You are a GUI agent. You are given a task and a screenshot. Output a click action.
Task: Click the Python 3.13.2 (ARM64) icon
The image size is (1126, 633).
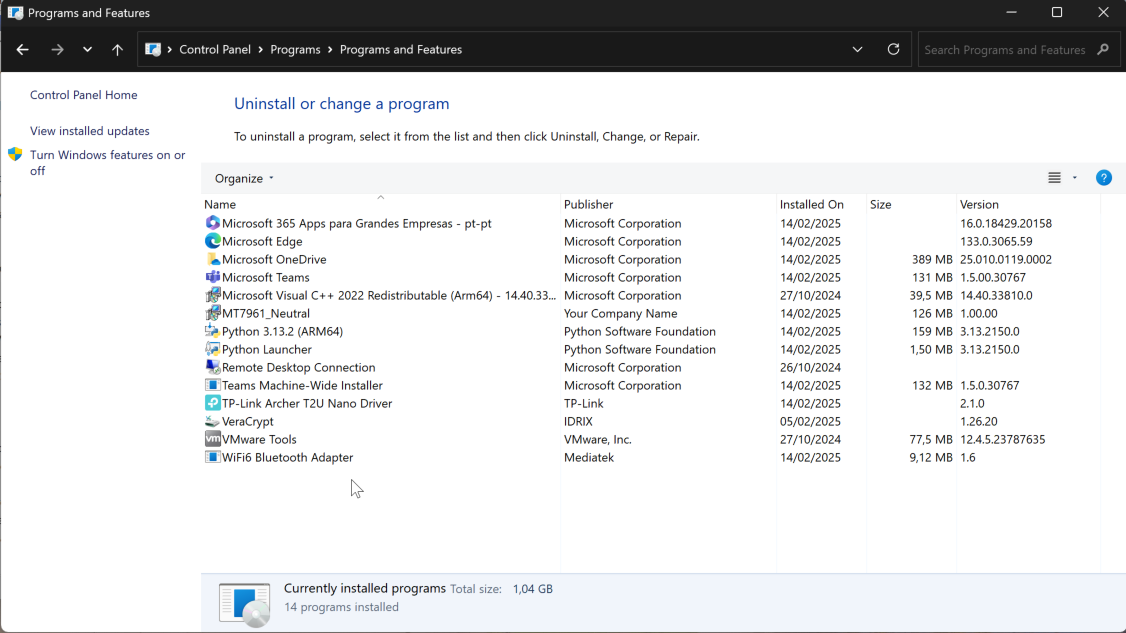(x=213, y=331)
